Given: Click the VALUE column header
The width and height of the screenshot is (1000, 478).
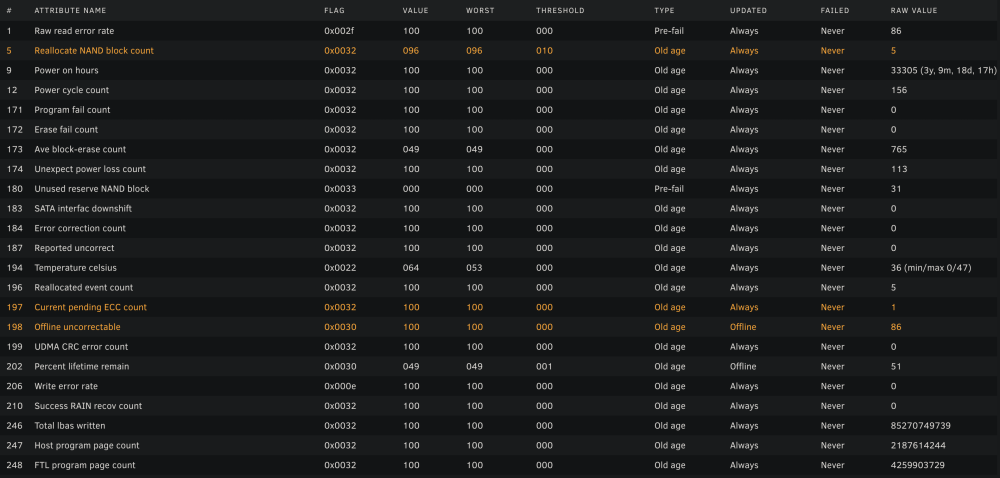Looking at the screenshot, I should (x=415, y=10).
